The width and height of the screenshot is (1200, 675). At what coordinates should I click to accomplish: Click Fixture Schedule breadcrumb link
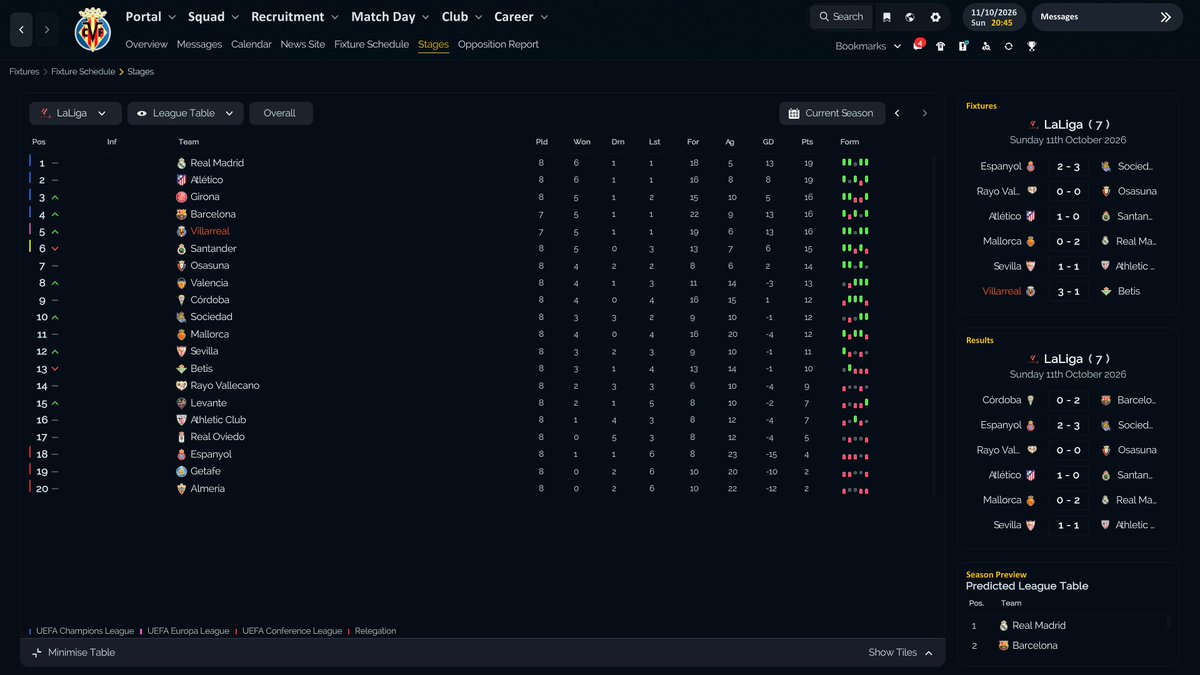tap(84, 72)
